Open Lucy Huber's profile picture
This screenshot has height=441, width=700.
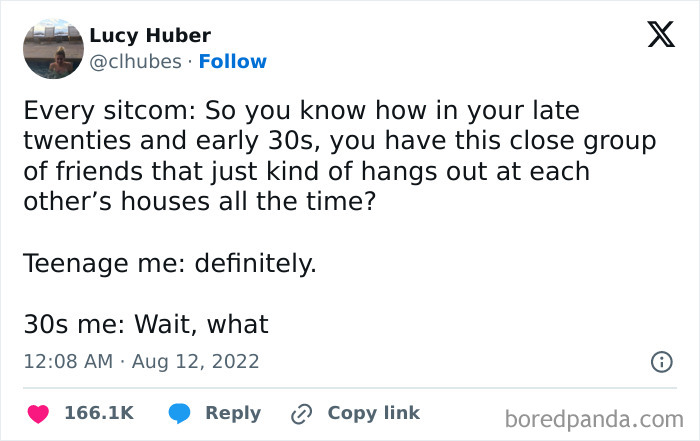point(52,47)
